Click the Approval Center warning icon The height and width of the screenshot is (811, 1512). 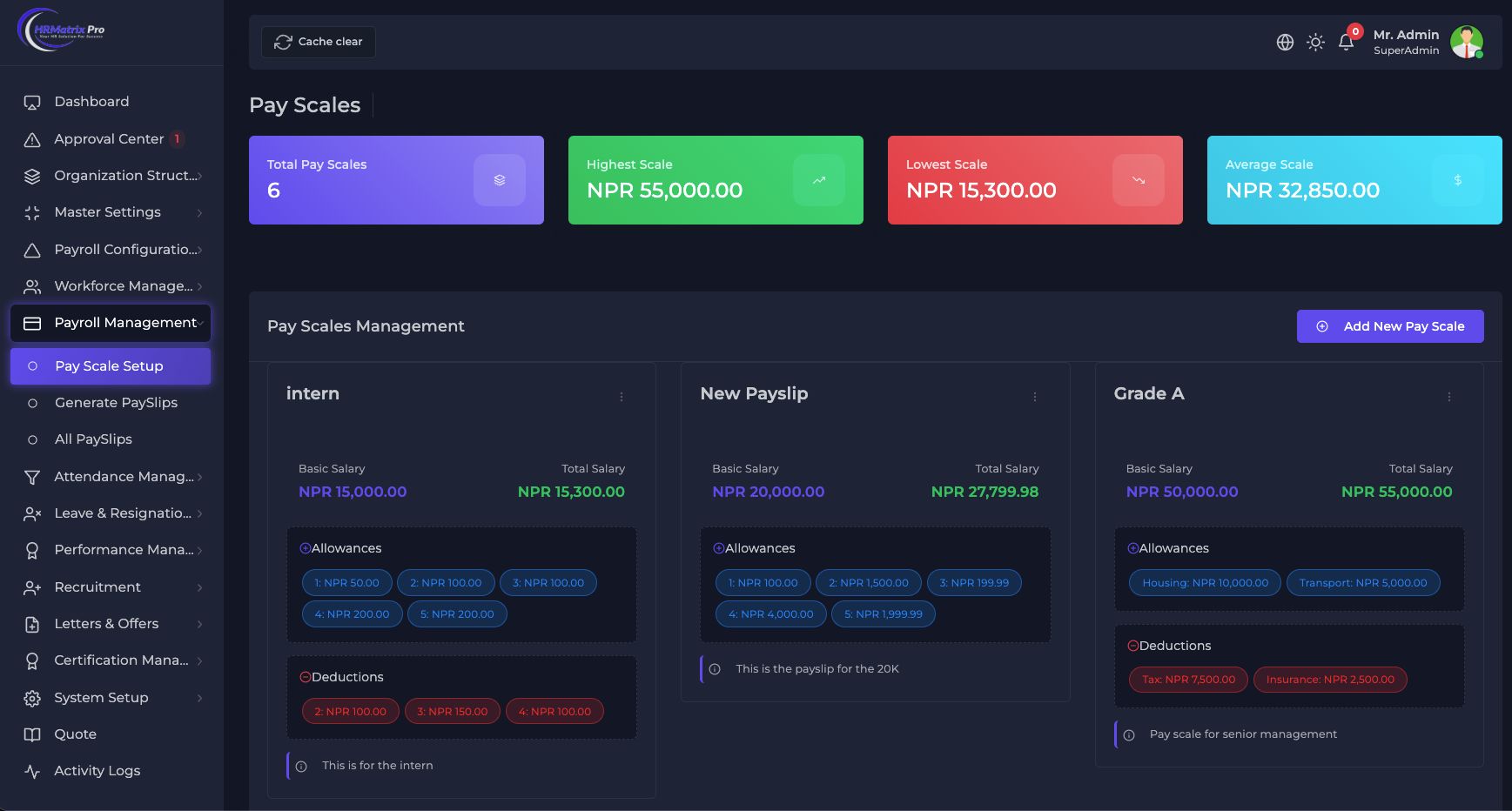tap(32, 139)
